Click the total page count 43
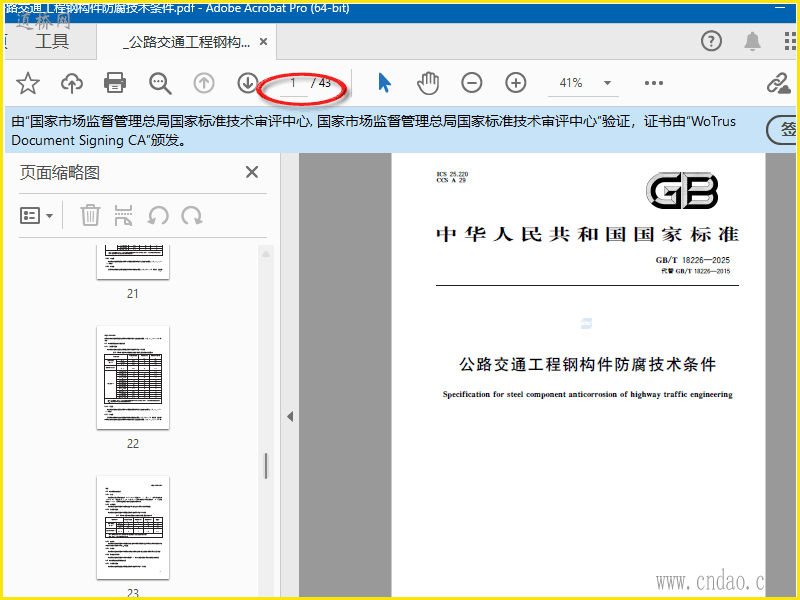 tap(325, 82)
